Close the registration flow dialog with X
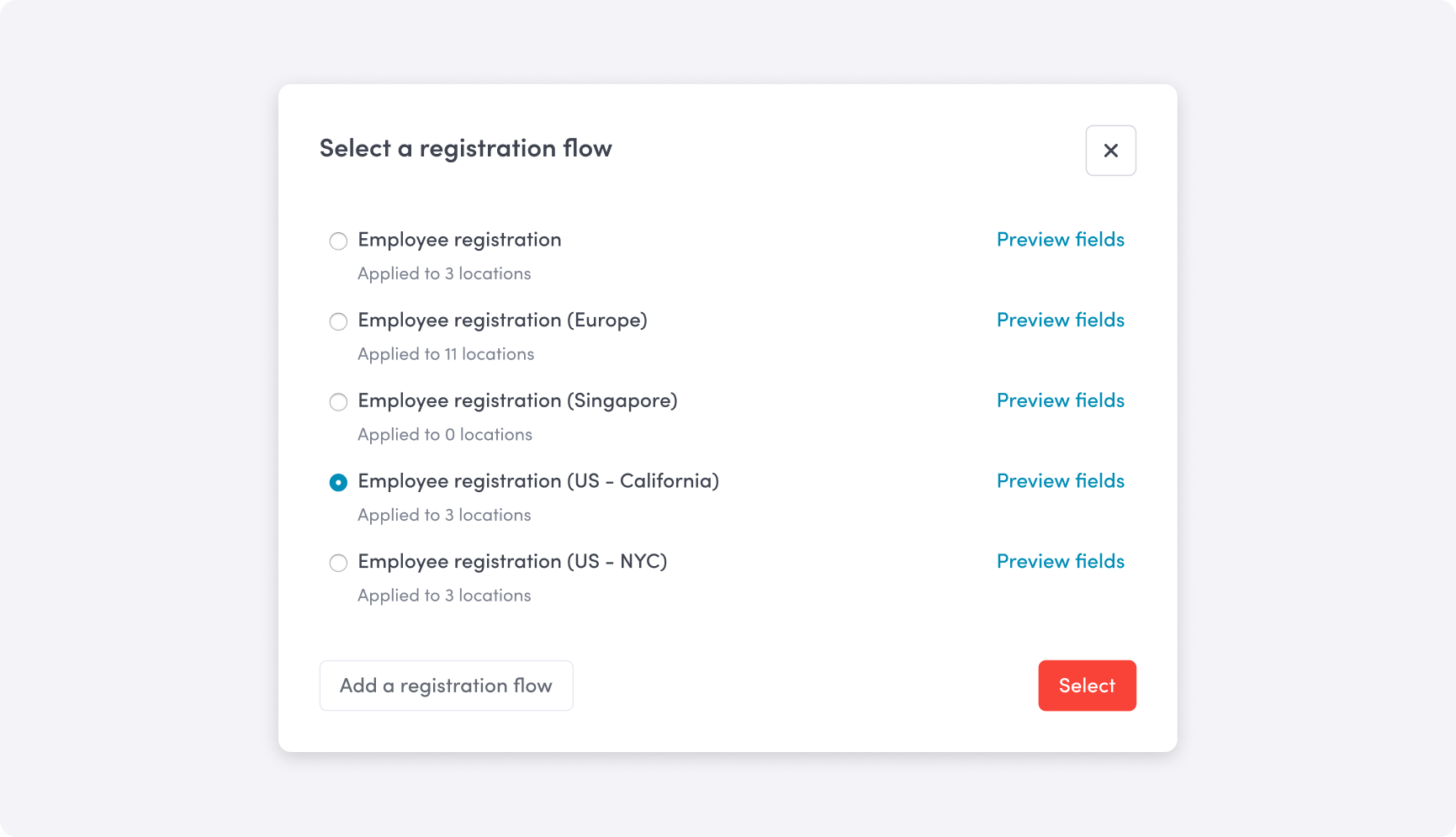 pyautogui.click(x=1110, y=151)
